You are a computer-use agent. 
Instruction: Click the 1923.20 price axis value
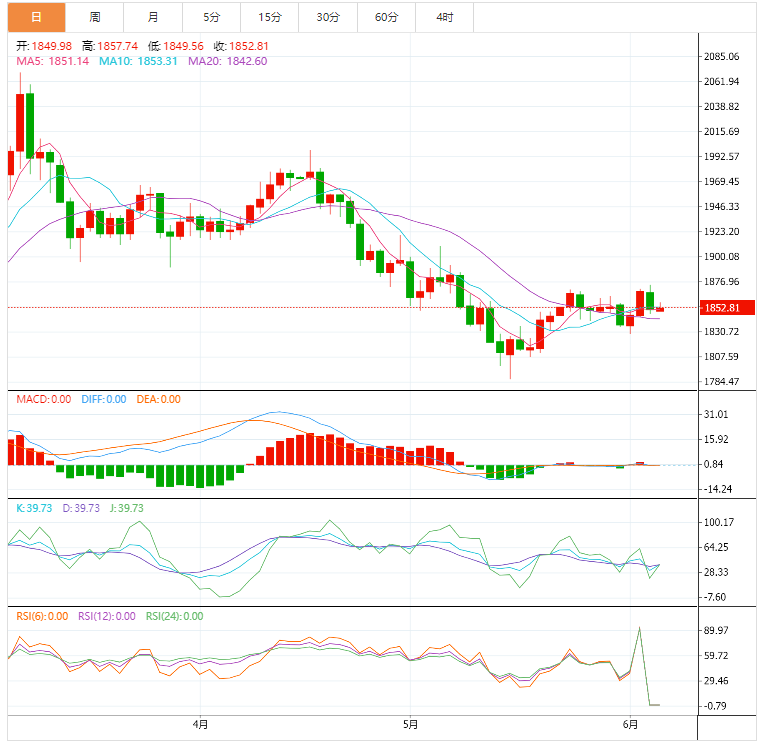(x=722, y=231)
